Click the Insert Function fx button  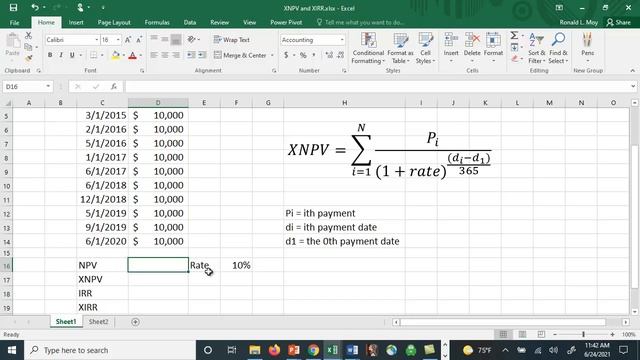pos(114,86)
